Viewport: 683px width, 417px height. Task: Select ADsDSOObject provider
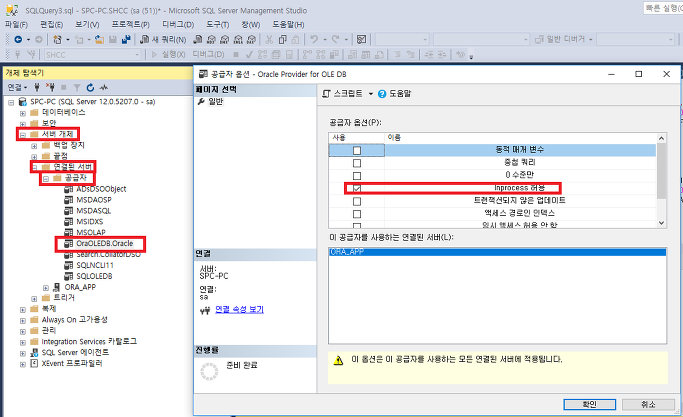coord(101,189)
